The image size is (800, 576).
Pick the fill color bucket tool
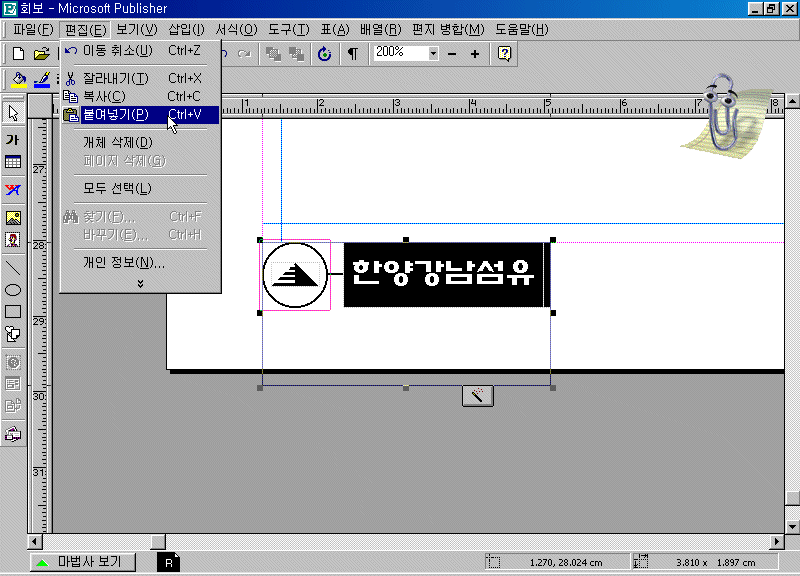pyautogui.click(x=19, y=80)
